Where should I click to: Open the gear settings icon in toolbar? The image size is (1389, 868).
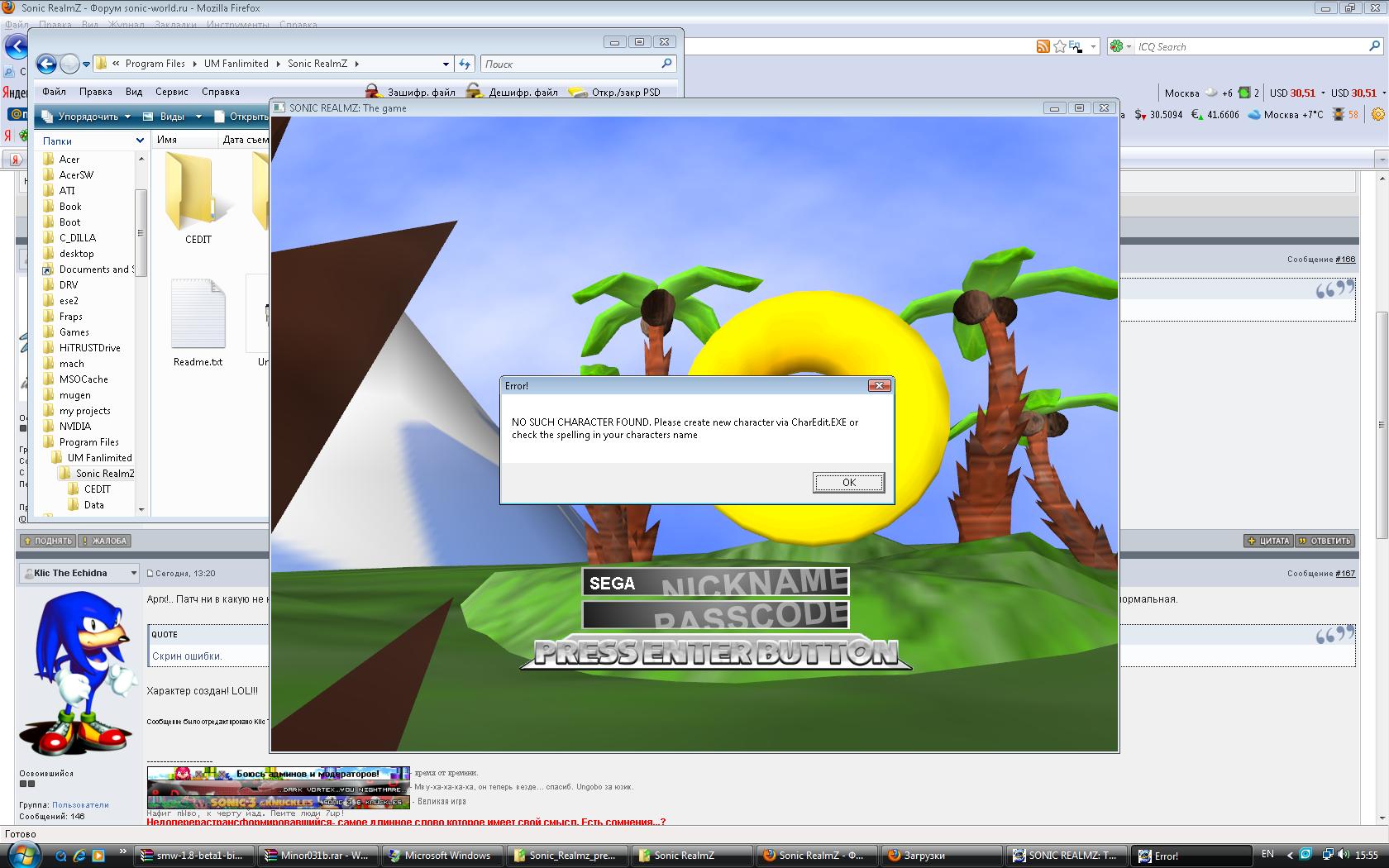(1377, 115)
